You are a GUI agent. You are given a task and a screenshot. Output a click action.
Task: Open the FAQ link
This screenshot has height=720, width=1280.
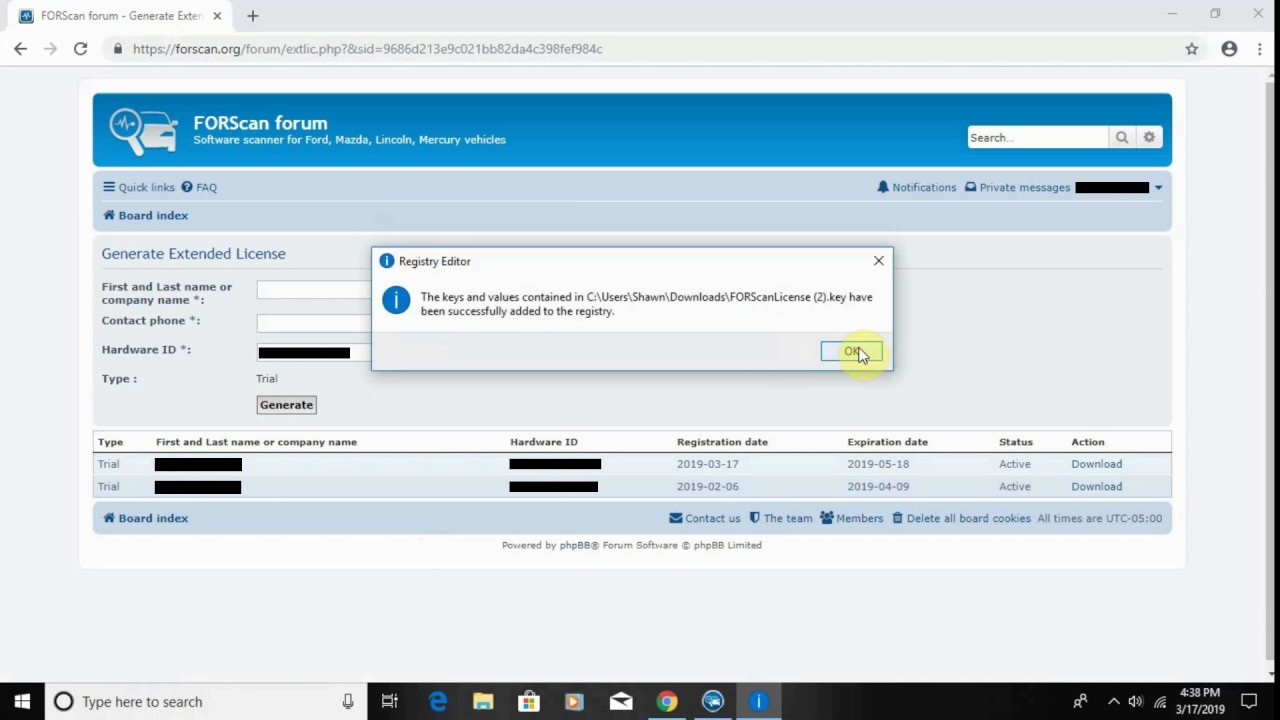tap(199, 187)
